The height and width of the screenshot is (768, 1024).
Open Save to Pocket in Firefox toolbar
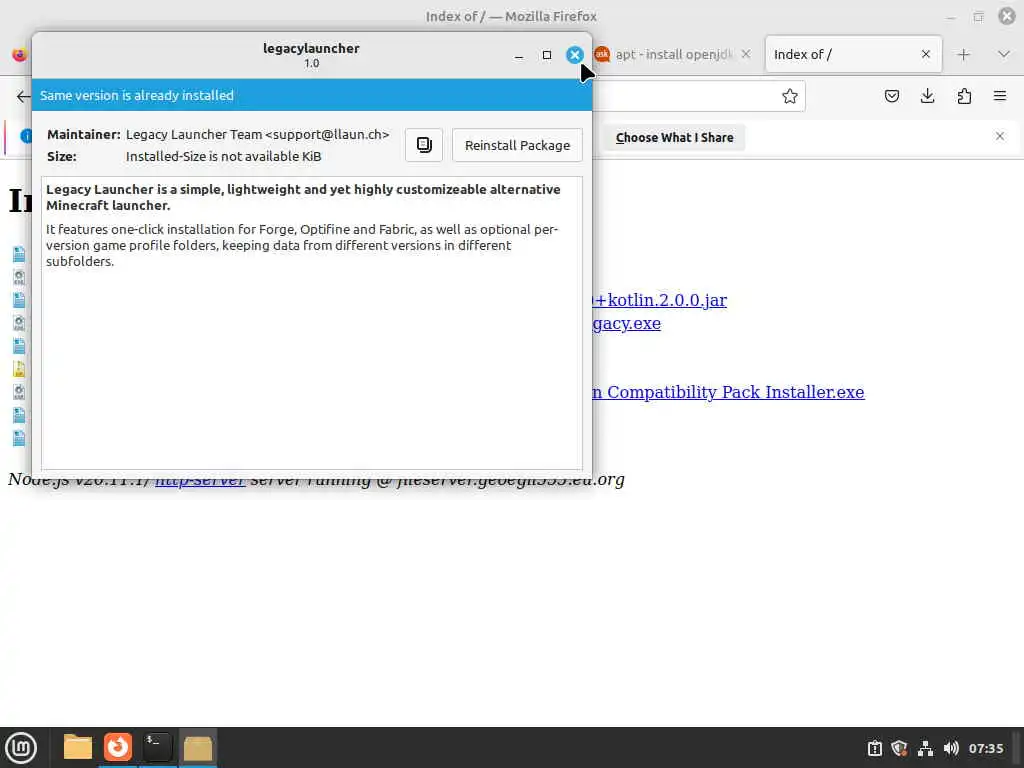click(x=891, y=97)
